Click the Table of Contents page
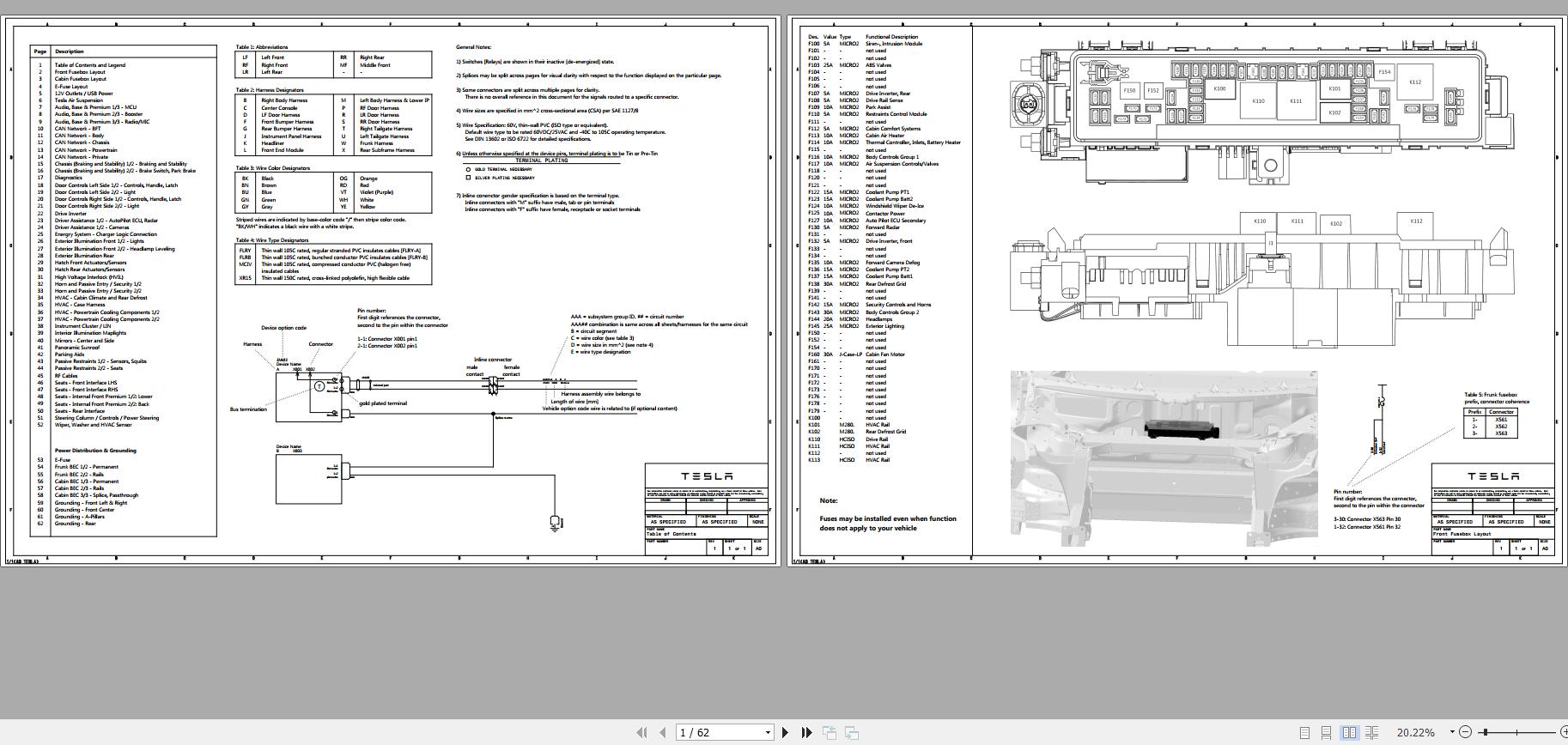The height and width of the screenshot is (745, 1568). coord(391,292)
